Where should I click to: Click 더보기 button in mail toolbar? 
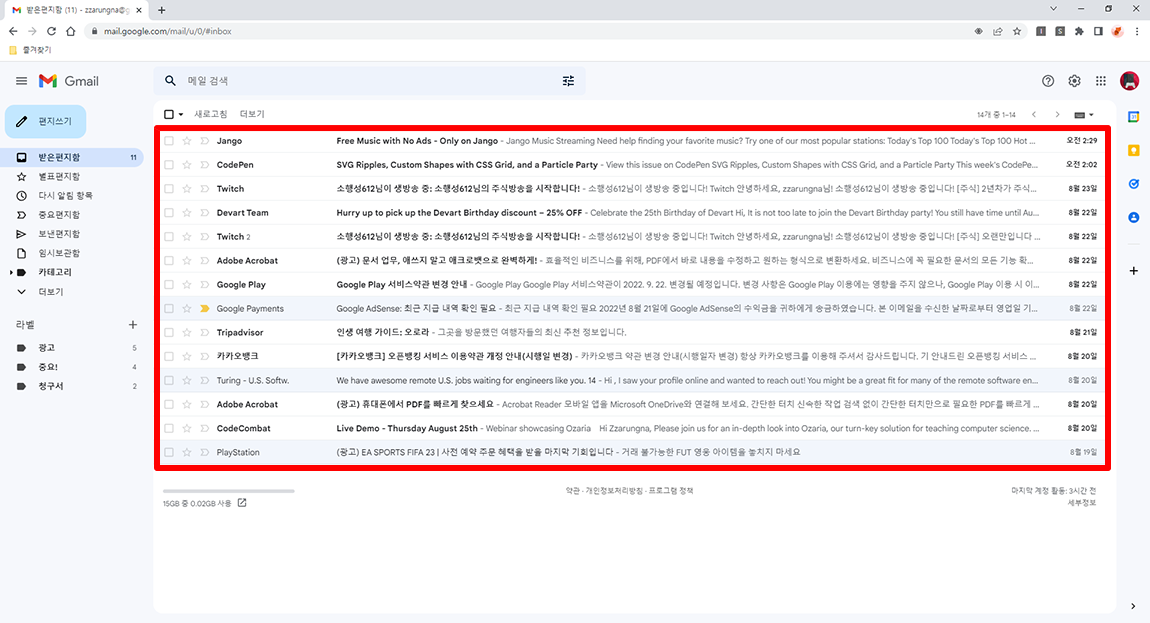(252, 114)
